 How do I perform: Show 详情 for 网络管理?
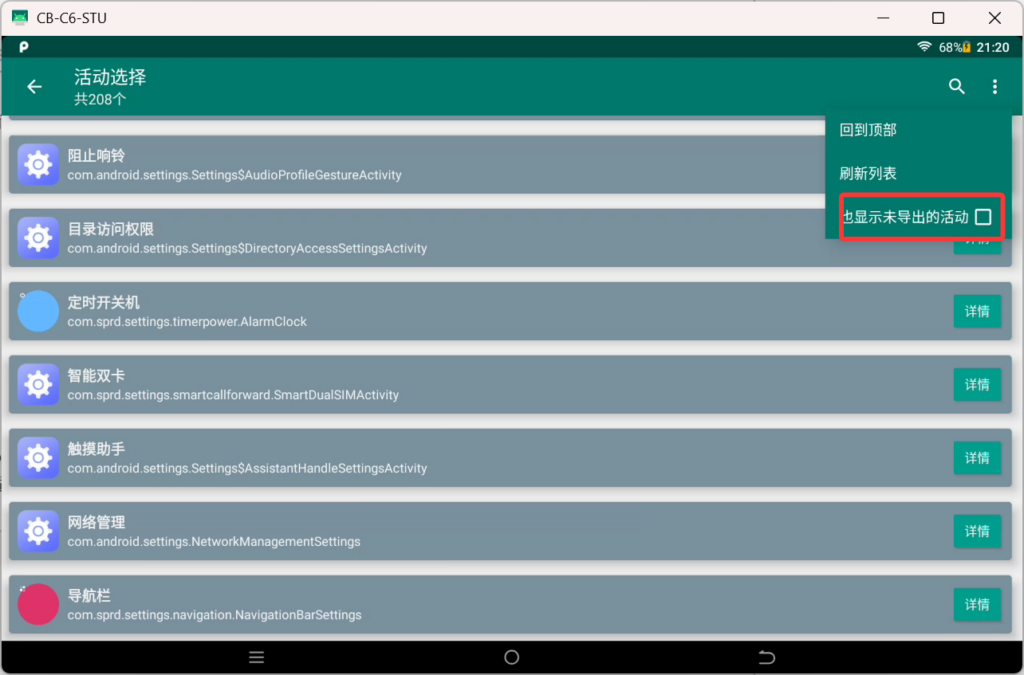click(977, 531)
